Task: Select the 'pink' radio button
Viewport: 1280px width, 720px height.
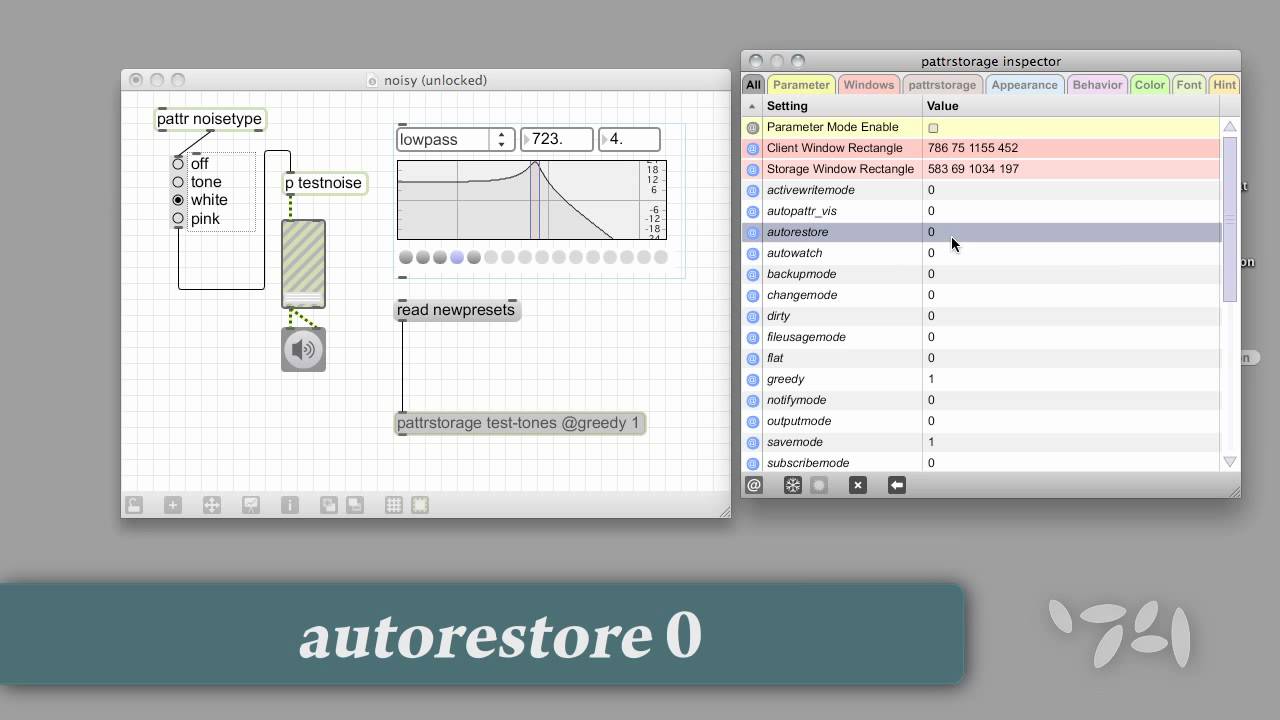Action: point(178,218)
